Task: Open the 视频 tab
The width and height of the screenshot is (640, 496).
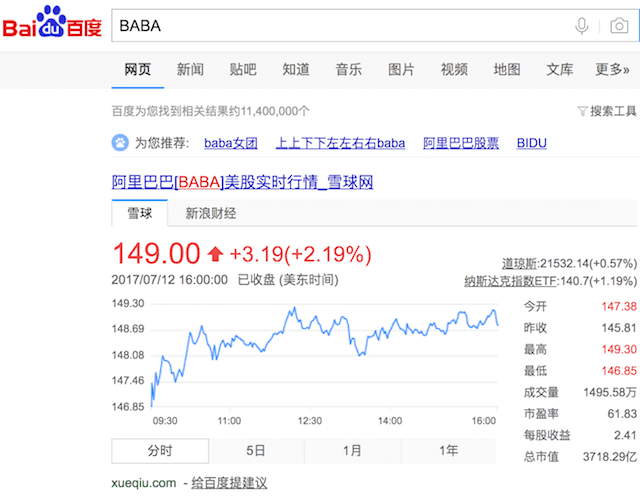Action: click(454, 69)
